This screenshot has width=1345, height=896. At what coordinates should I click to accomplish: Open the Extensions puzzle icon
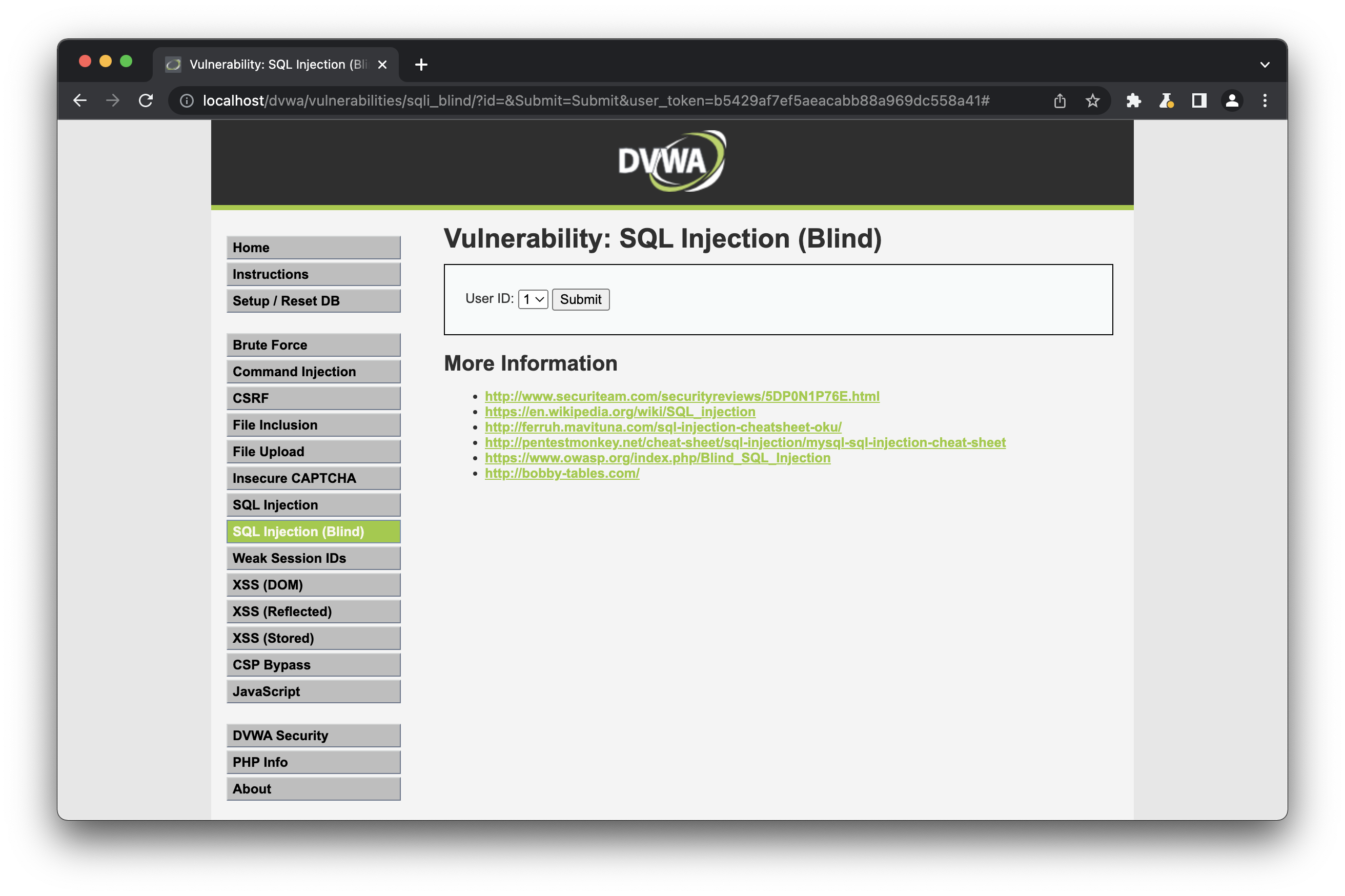pos(1133,100)
